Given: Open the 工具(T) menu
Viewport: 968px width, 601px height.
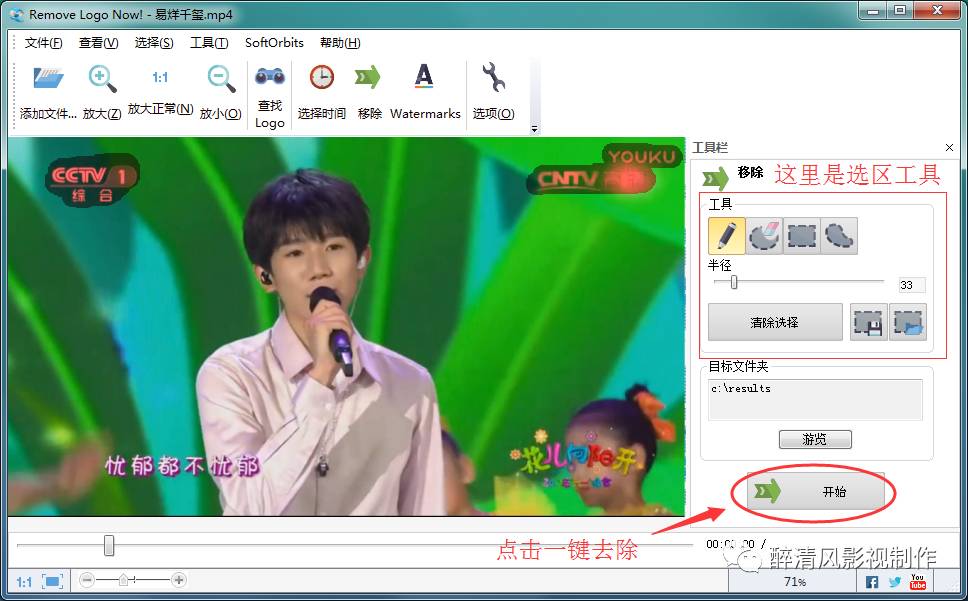Looking at the screenshot, I should [x=209, y=43].
